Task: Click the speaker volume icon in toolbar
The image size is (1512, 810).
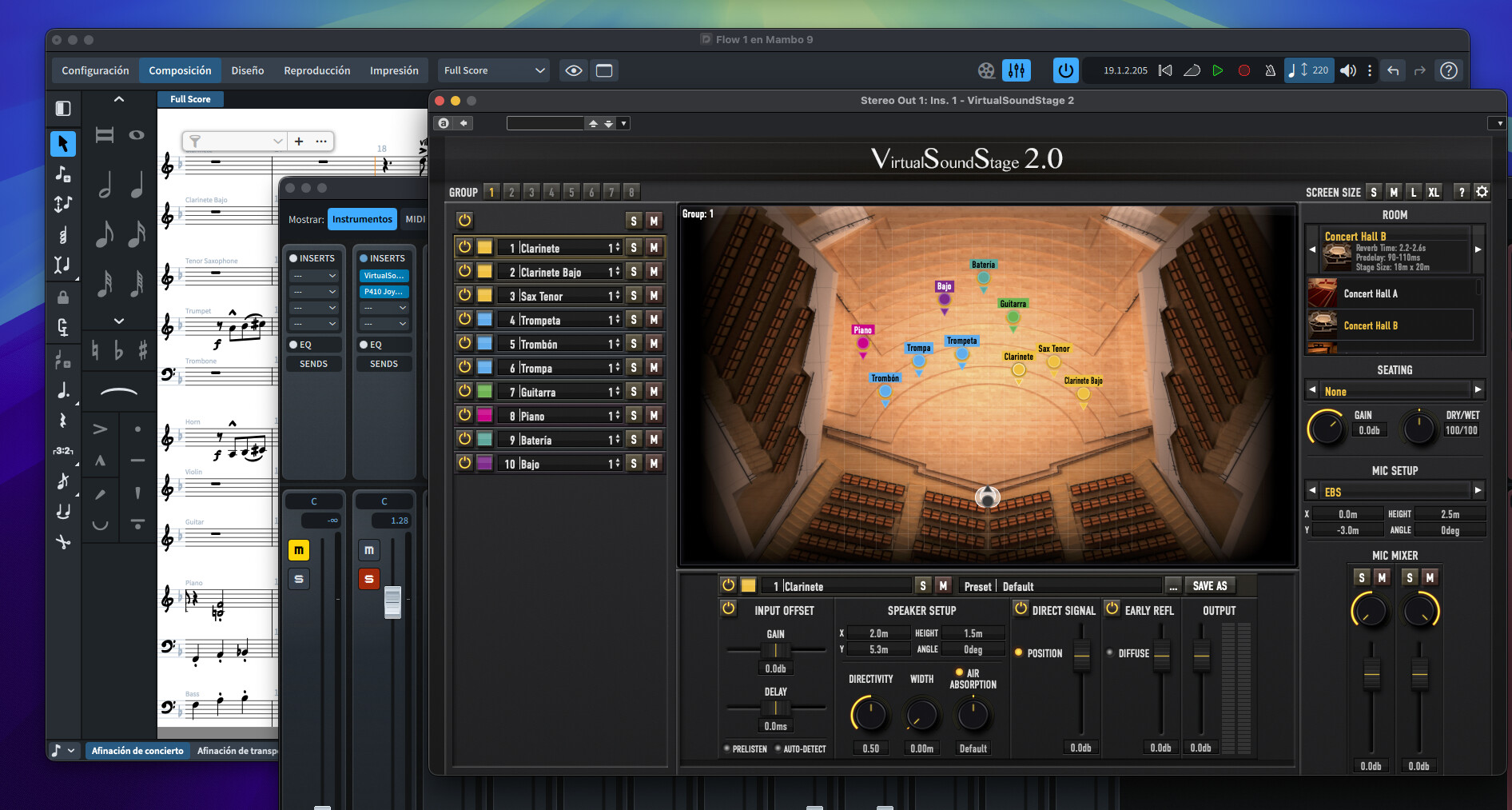Action: pyautogui.click(x=1348, y=70)
